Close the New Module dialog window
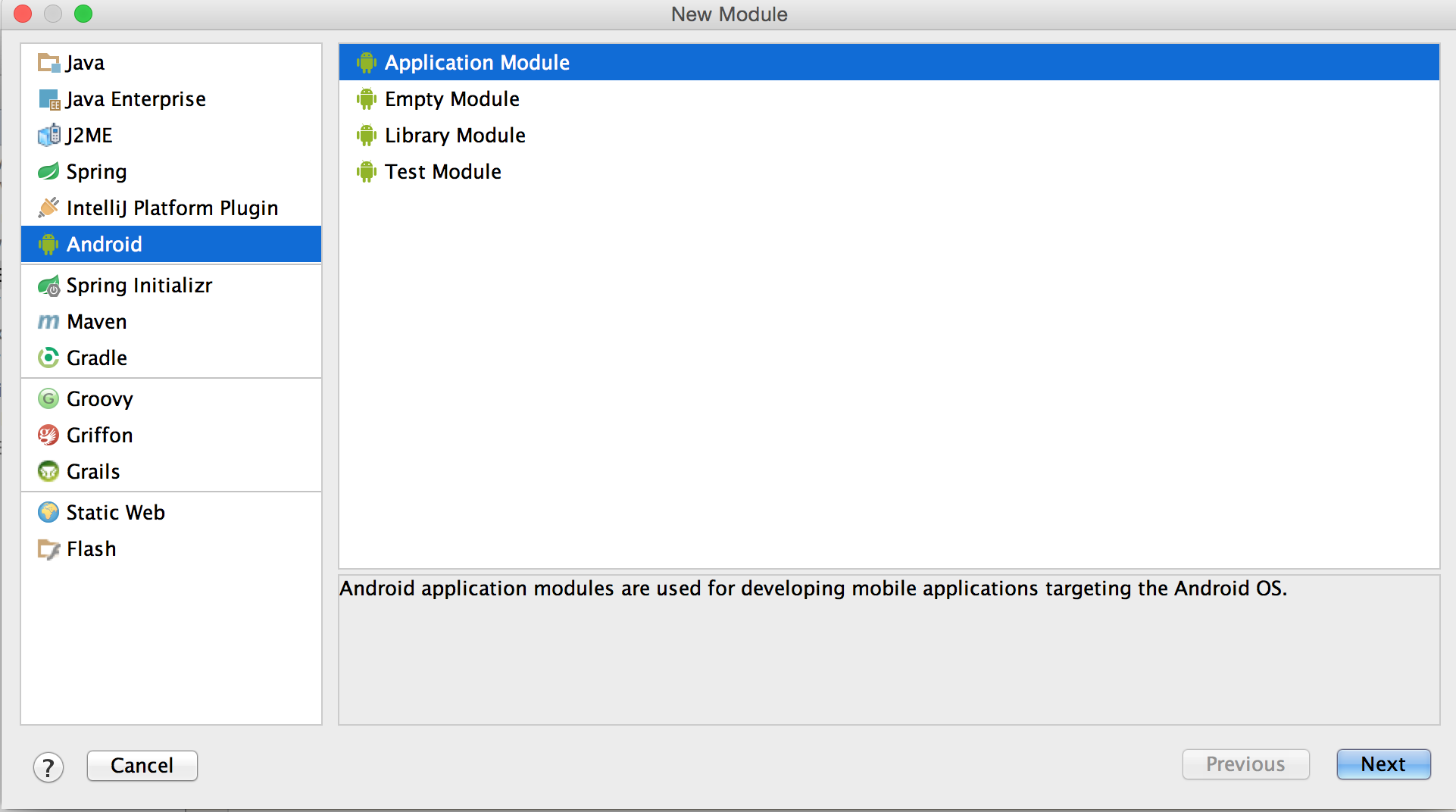Viewport: 1456px width, 812px height. point(23,14)
